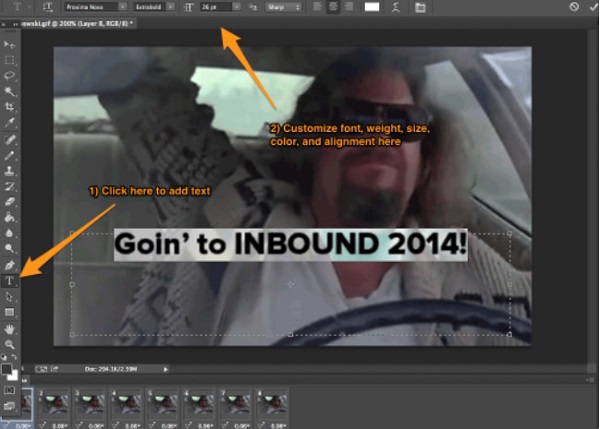Open the white background color swatch
This screenshot has width=600, height=429.
[x=14, y=377]
